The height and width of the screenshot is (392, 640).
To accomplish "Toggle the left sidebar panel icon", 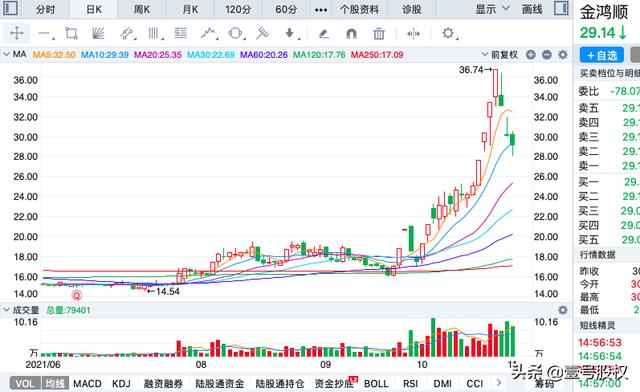I will pos(10,8).
